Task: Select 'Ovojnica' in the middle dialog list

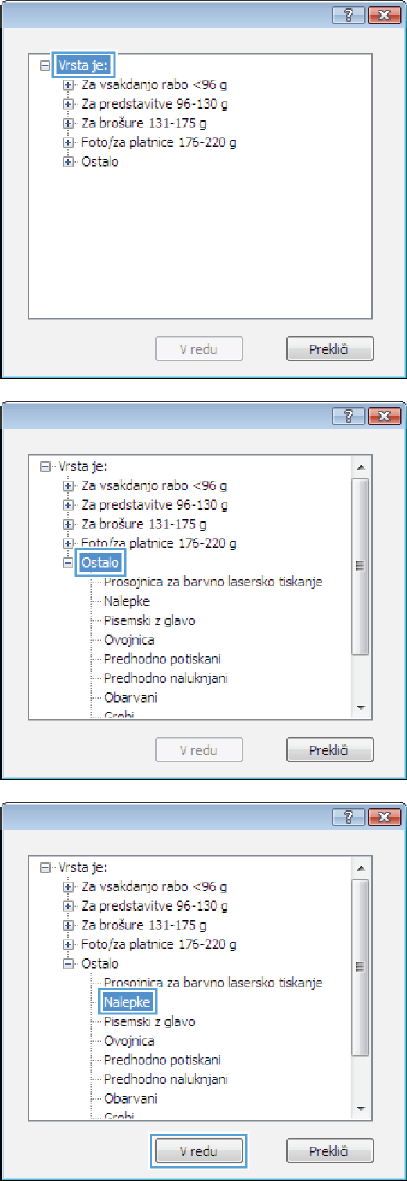Action: coord(129,640)
